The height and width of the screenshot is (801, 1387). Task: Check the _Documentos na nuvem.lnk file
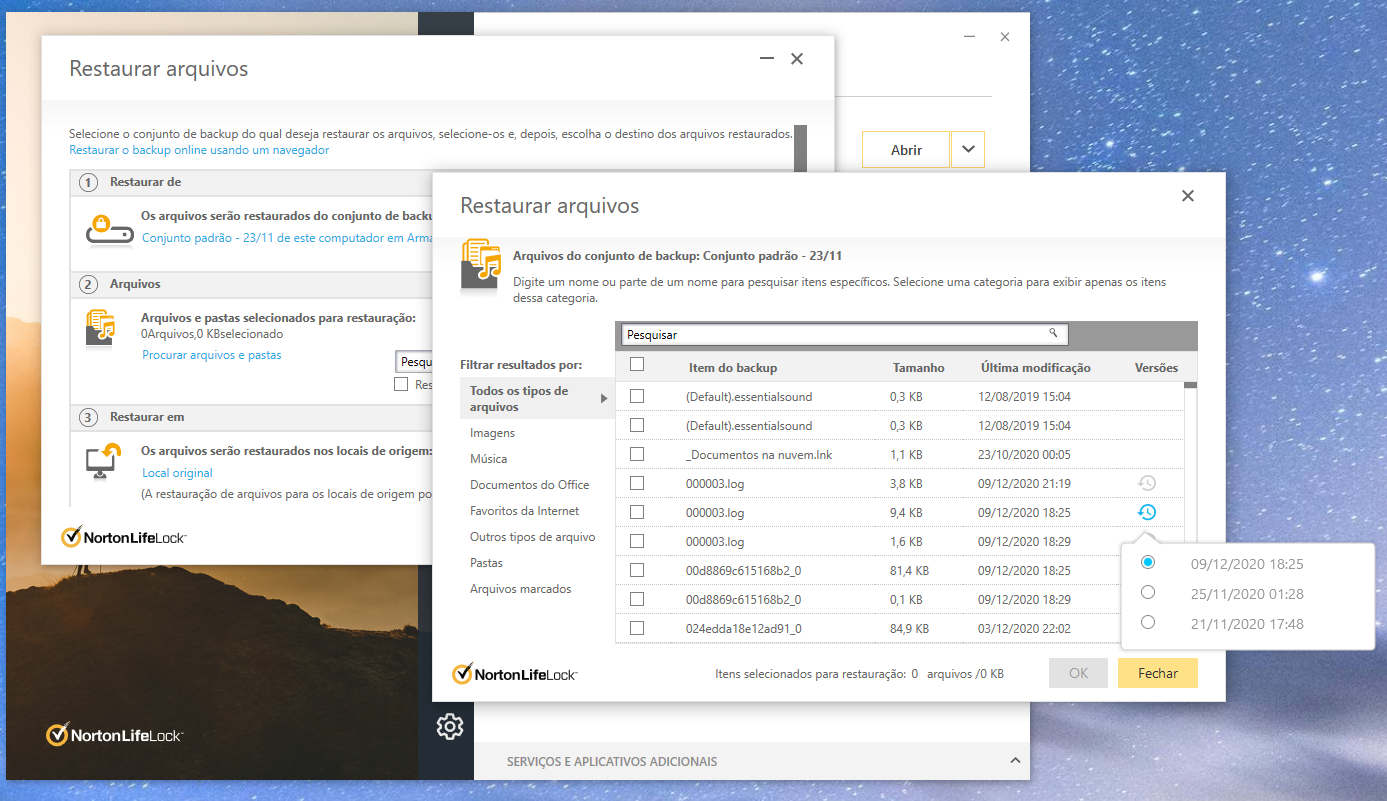(x=637, y=454)
